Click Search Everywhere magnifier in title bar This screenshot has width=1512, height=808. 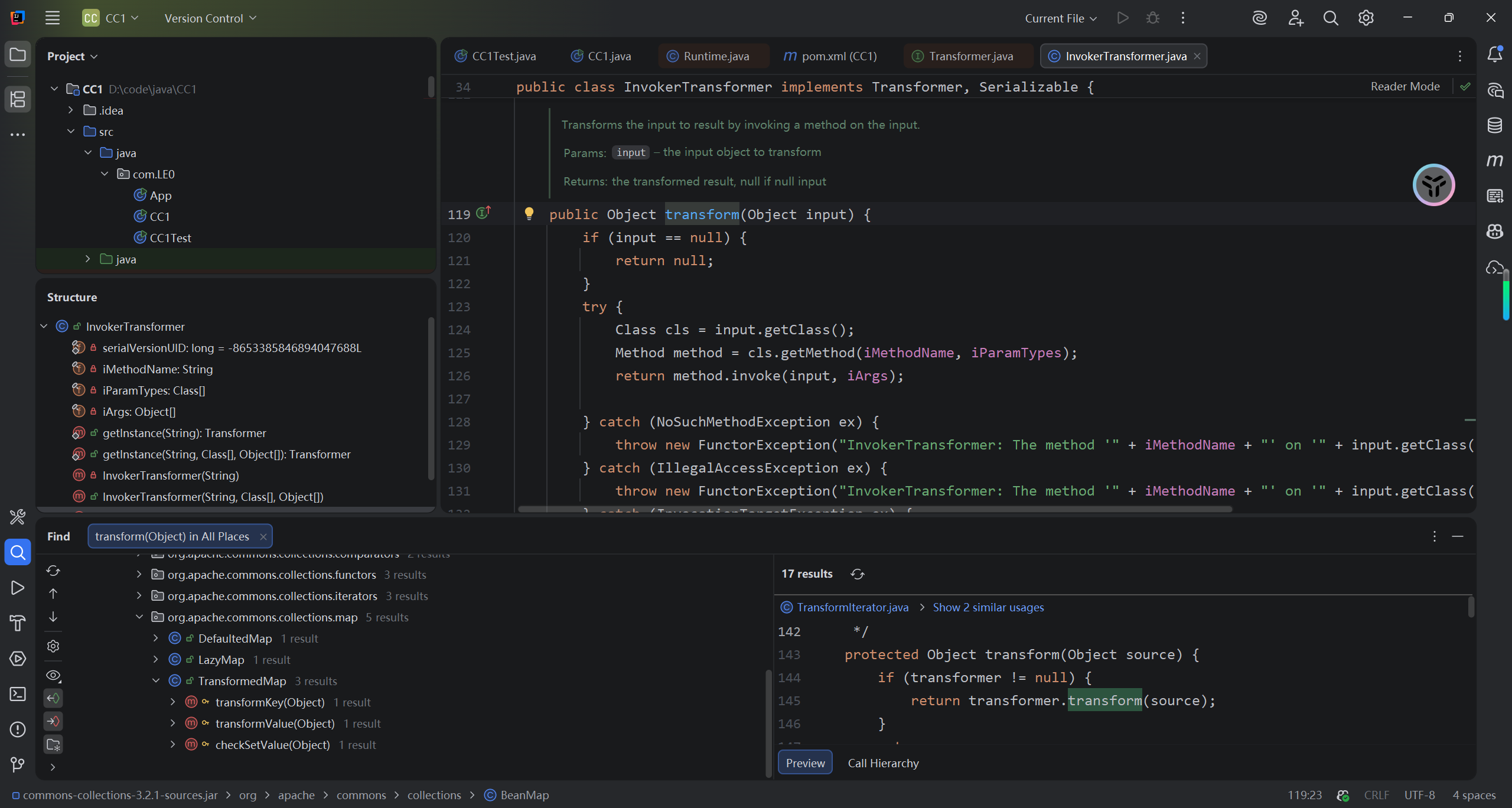coord(1330,18)
